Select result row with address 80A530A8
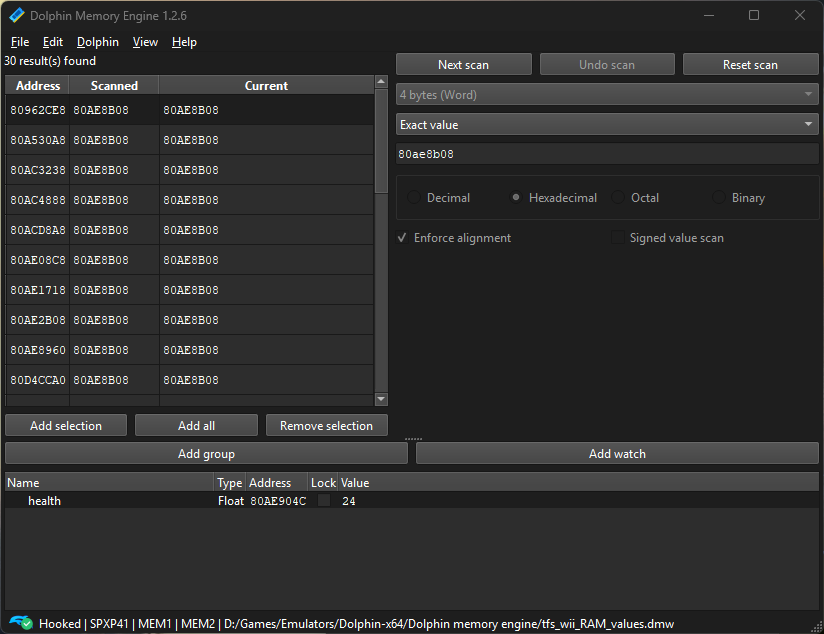This screenshot has height=634, width=824. pyautogui.click(x=190, y=140)
